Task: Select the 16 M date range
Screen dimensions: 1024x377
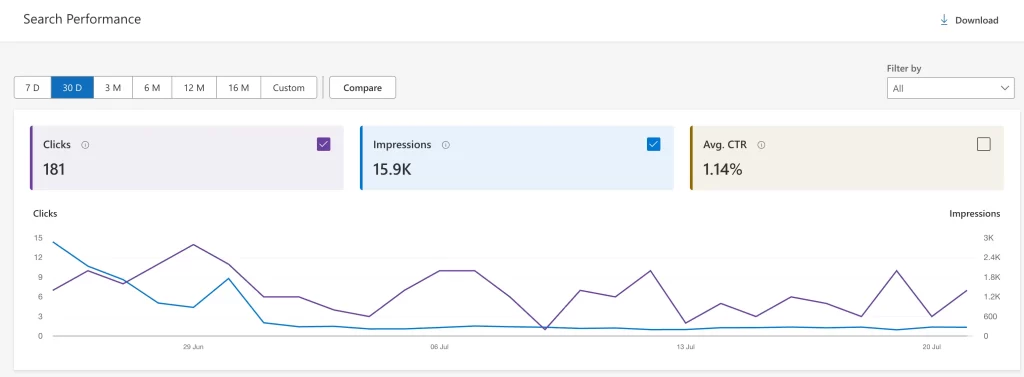Action: coord(239,88)
